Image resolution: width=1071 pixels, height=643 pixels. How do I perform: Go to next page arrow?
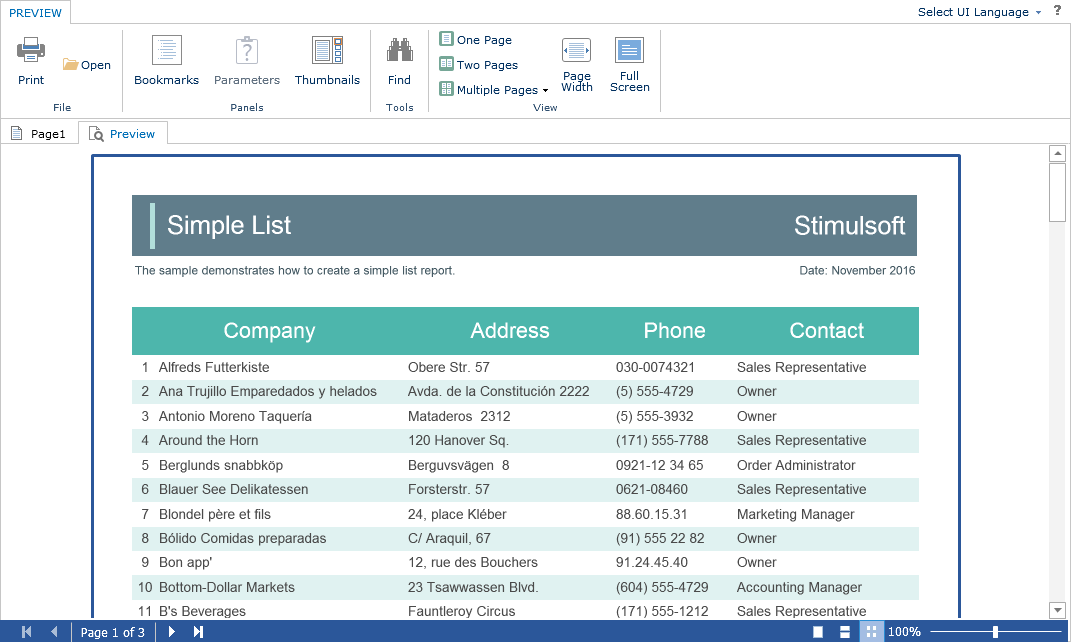coord(172,632)
